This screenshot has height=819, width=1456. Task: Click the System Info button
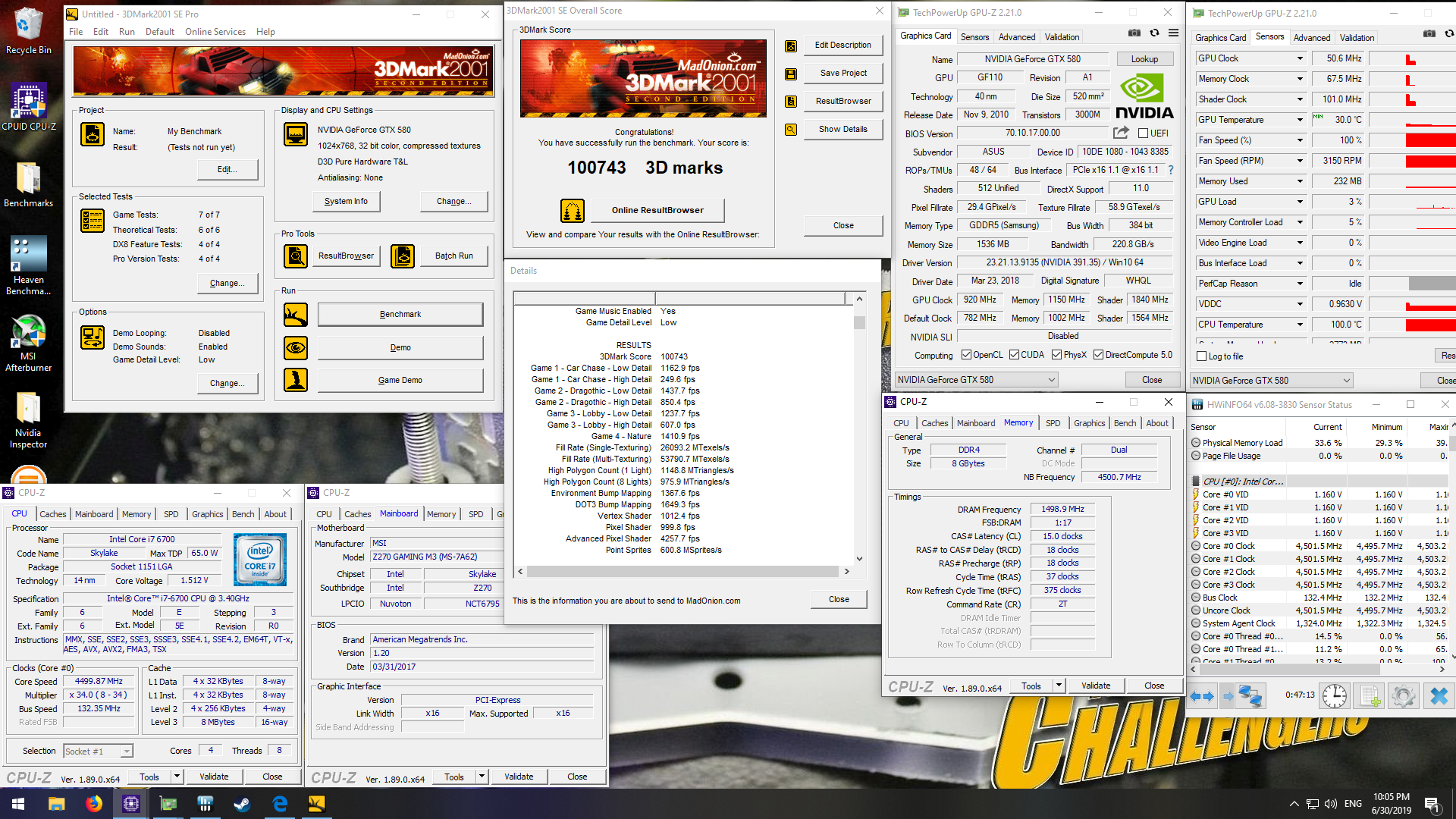coord(346,202)
